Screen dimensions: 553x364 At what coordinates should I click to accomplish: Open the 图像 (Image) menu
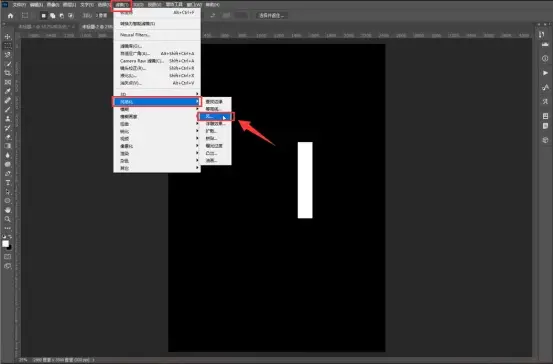tap(53, 5)
